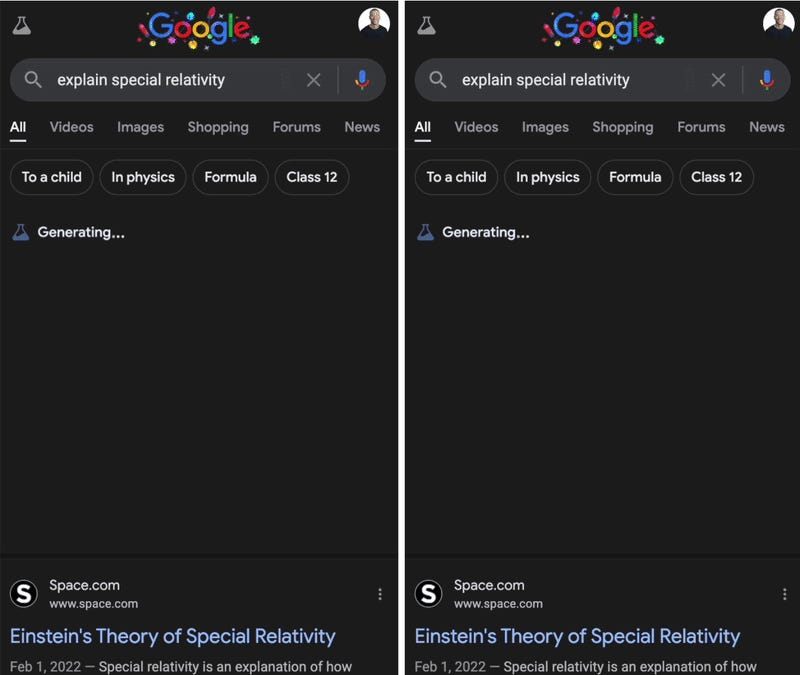Open Space.com result options menu, right screenshot
This screenshot has height=675, width=800.
(x=784, y=594)
